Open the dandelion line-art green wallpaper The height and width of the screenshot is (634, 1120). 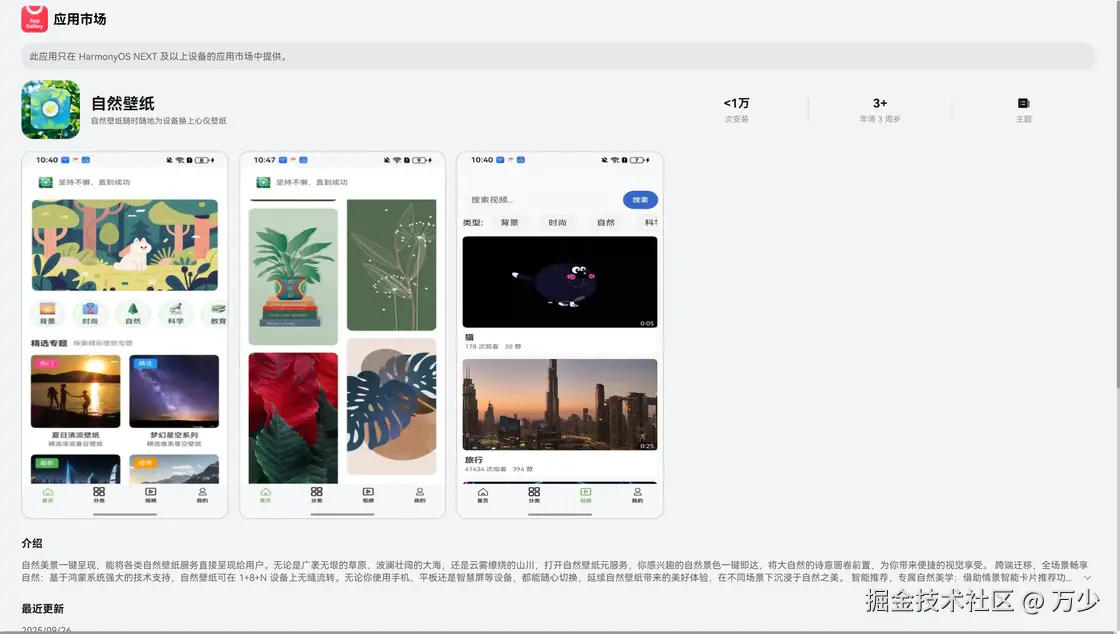coord(391,265)
